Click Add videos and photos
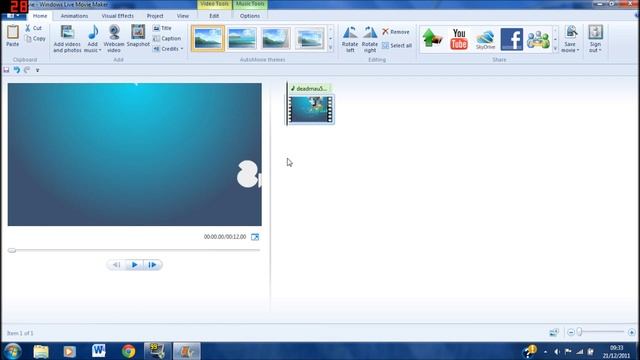 coord(67,39)
